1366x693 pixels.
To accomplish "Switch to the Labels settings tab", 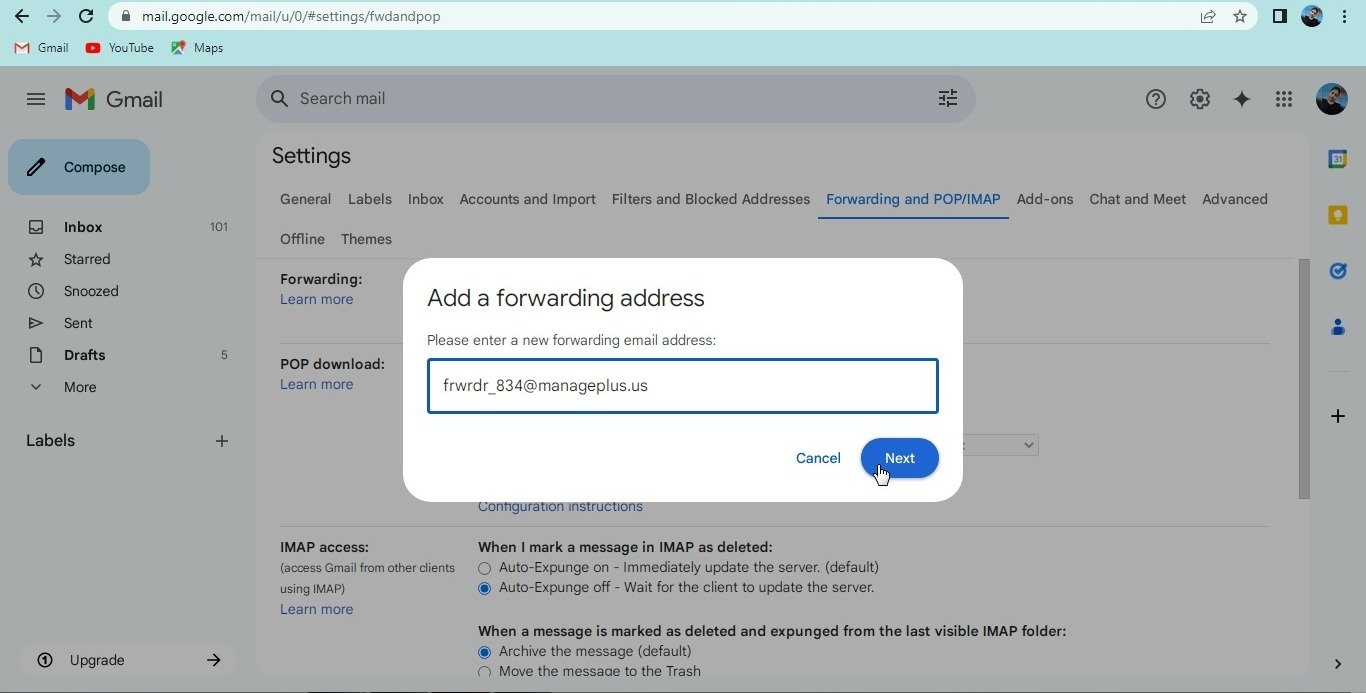I will tap(369, 199).
